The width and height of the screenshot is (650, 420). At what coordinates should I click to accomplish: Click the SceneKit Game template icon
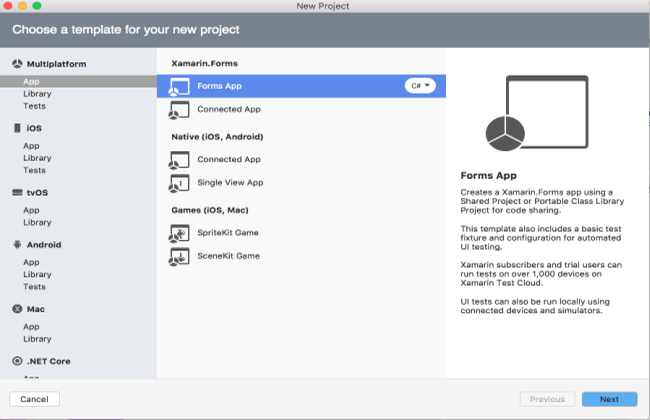pos(179,256)
